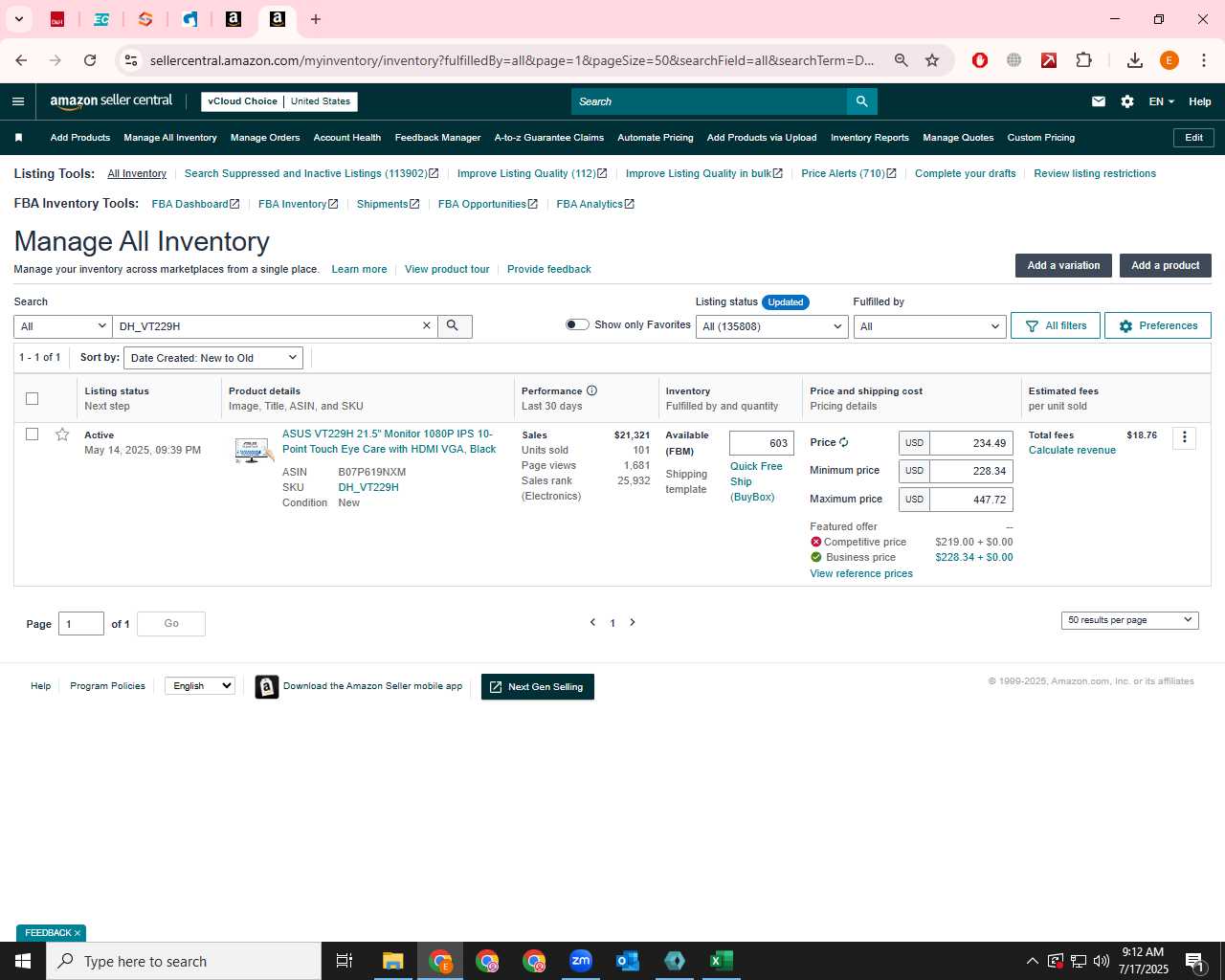Open the vCloud Choice United States account switcher
1225x980 pixels.
click(279, 101)
